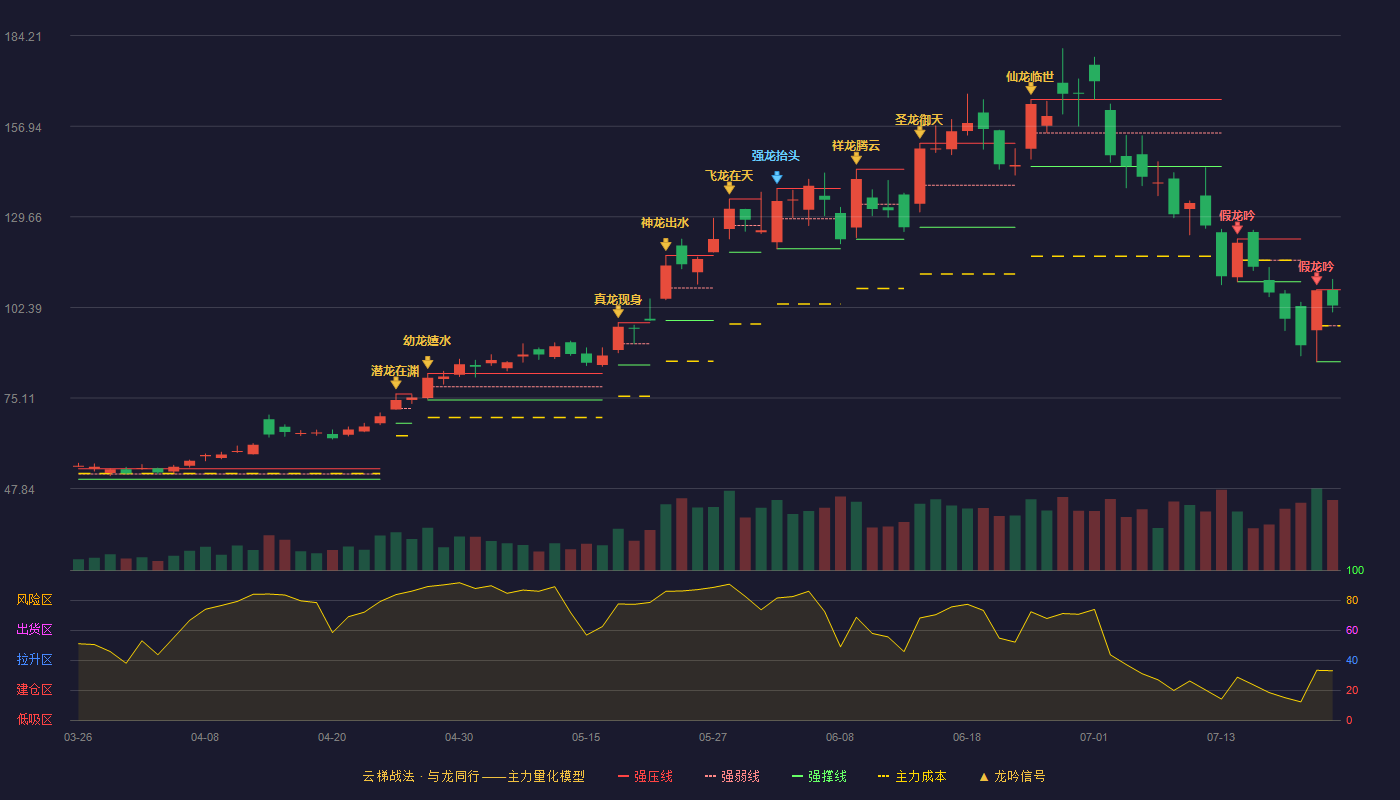The height and width of the screenshot is (800, 1400).
Task: Click the yellow triangle icon beside 龙吟信号
Action: (984, 776)
